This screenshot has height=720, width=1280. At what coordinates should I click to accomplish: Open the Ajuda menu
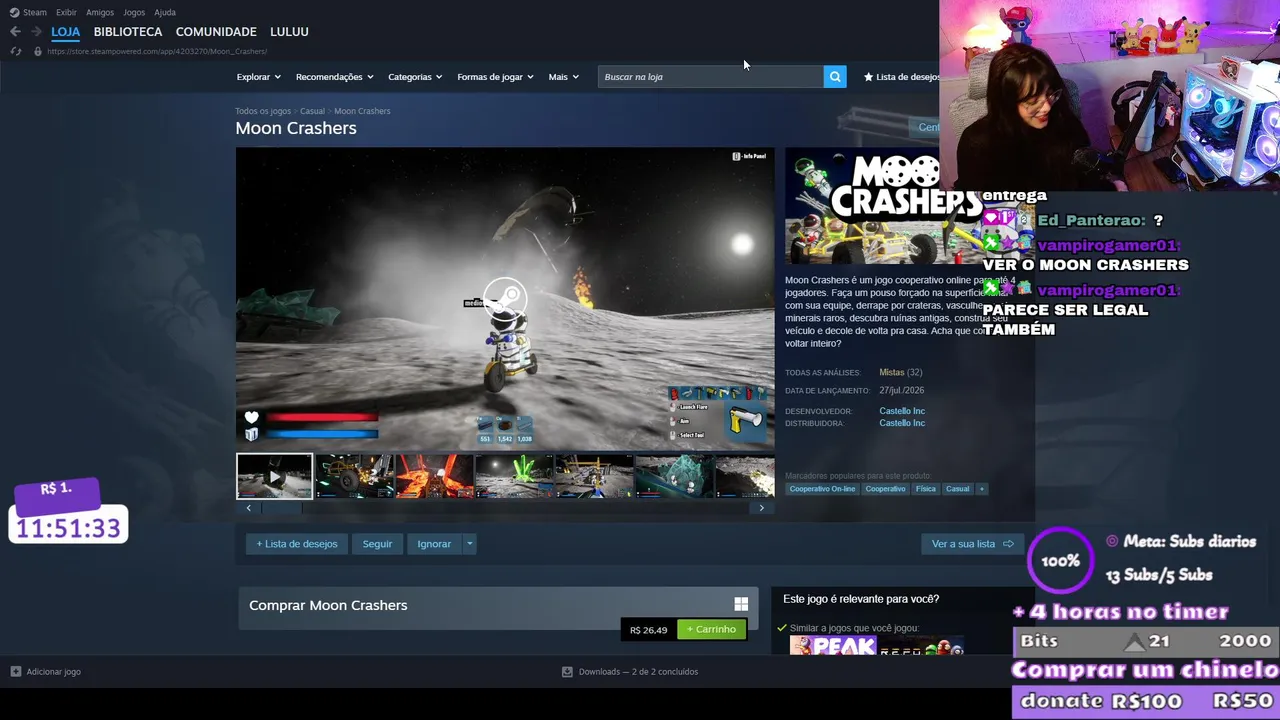[165, 12]
